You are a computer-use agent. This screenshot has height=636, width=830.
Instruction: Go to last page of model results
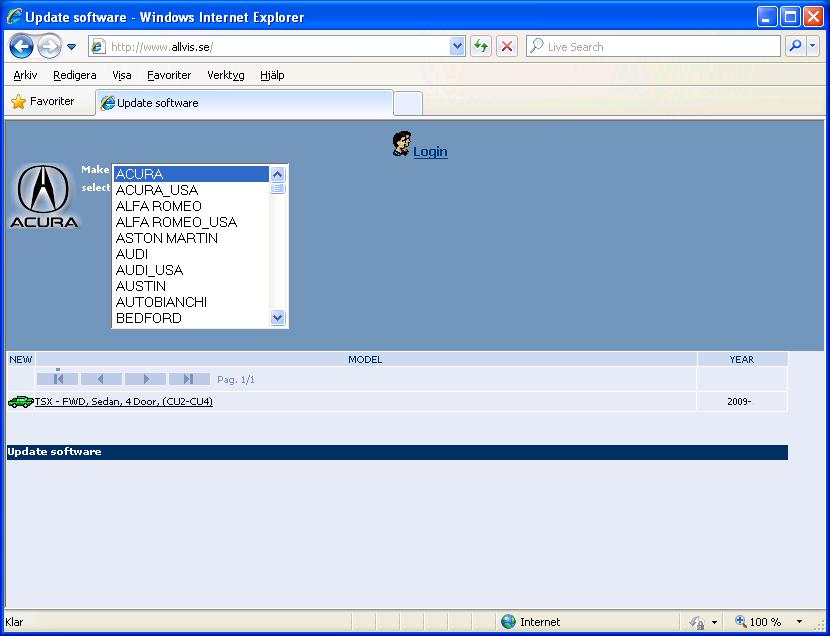pyautogui.click(x=189, y=379)
